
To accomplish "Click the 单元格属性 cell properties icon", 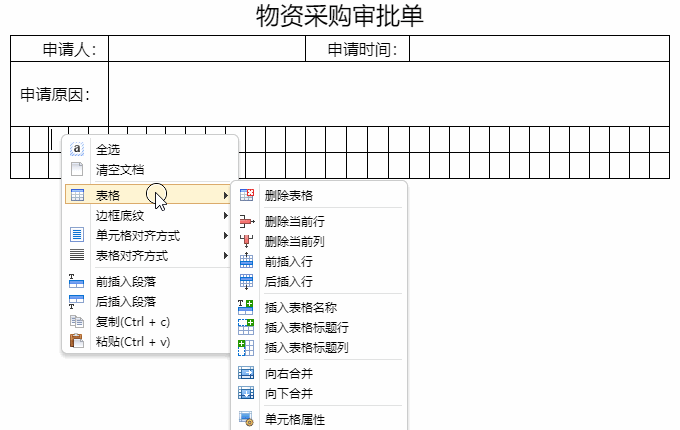I will (247, 419).
